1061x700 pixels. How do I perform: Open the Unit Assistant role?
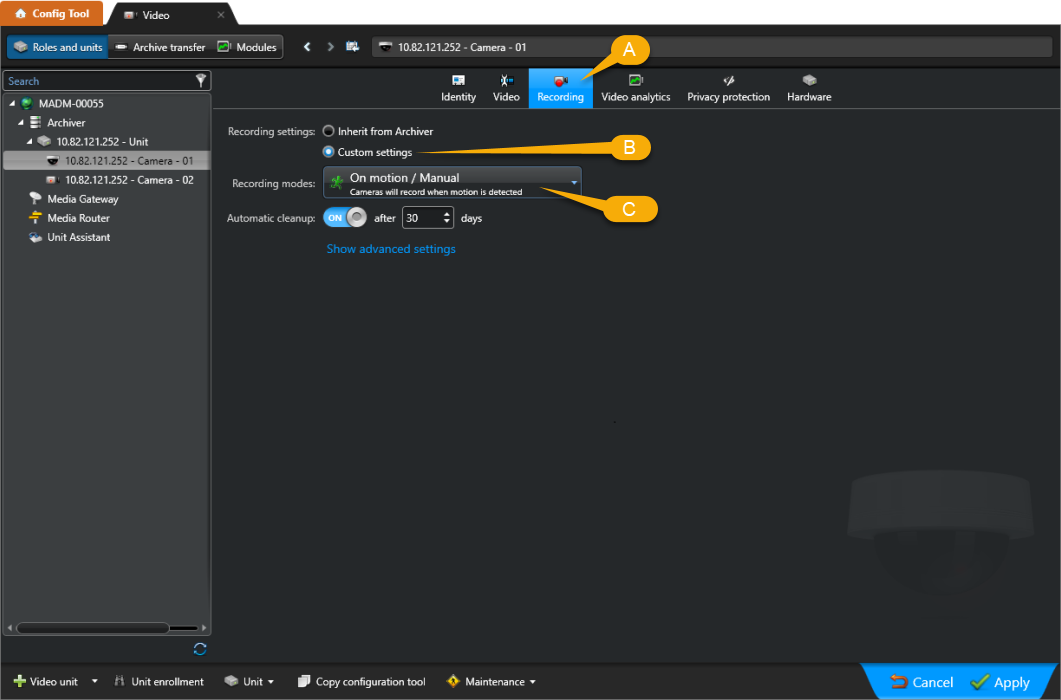33,237
